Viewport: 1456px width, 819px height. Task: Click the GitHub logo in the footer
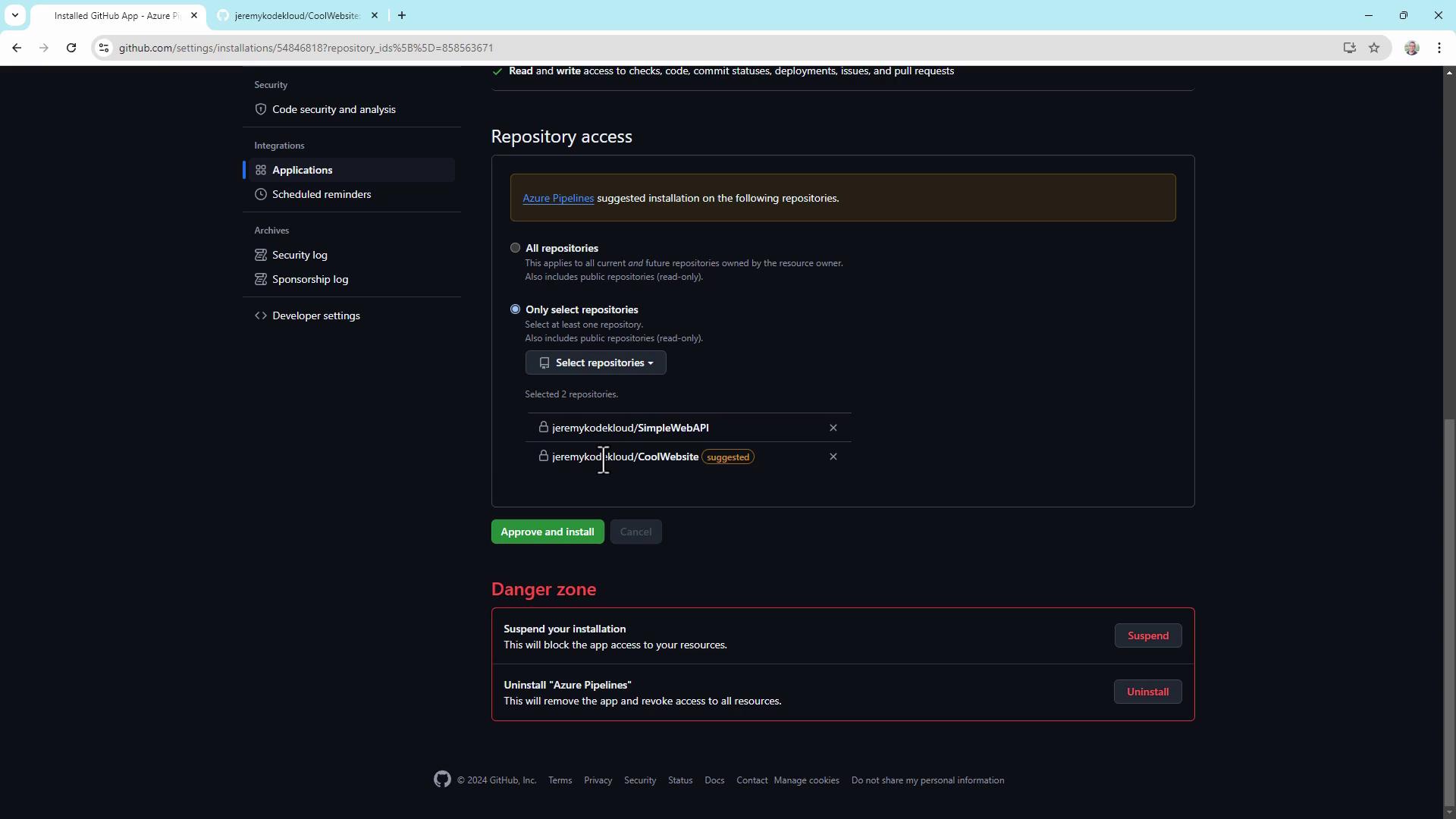pos(442,780)
